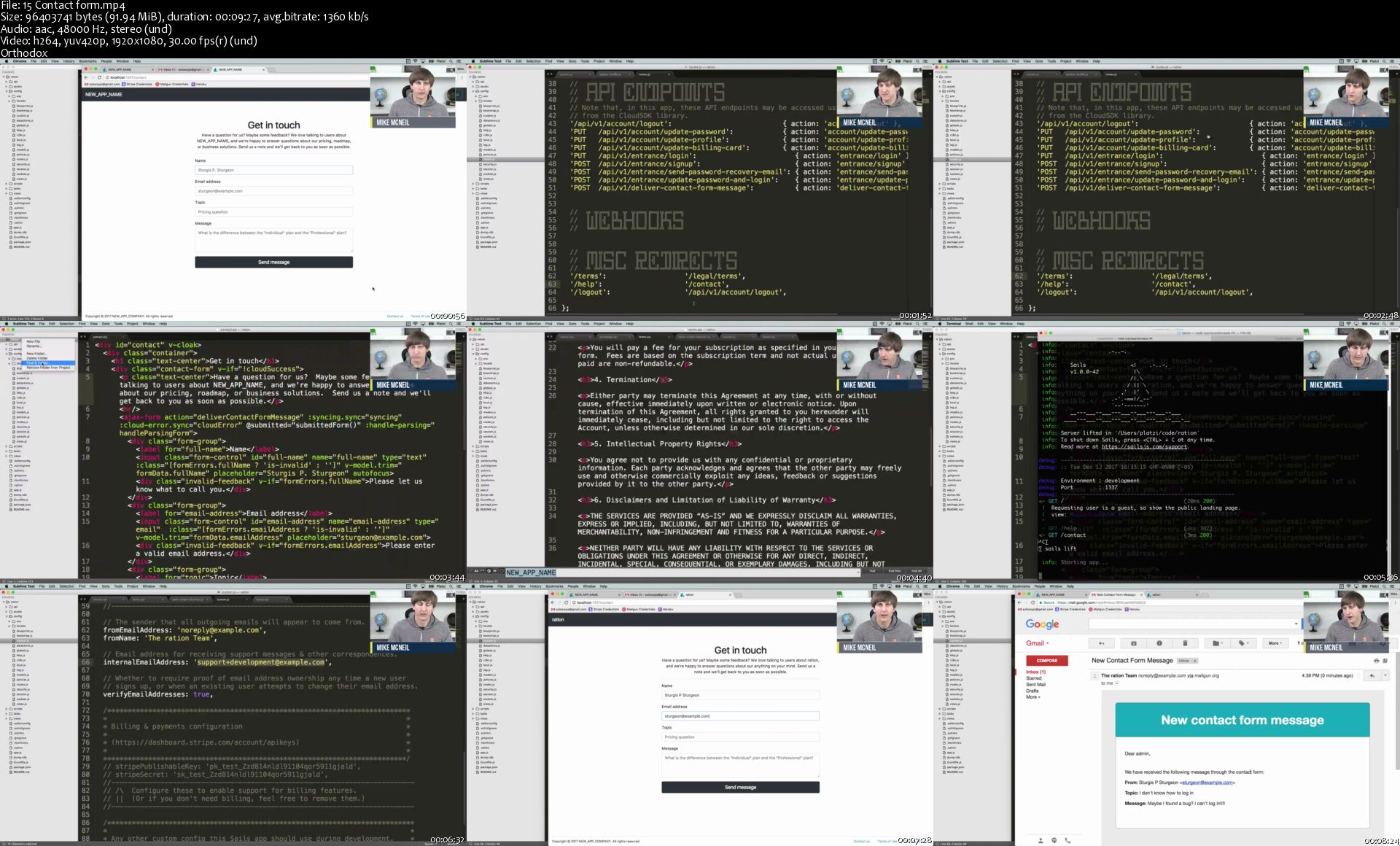The image size is (1400, 846).
Task: Toggle the star beside 4:39 PM timestamp in Gmail
Action: click(x=1358, y=675)
